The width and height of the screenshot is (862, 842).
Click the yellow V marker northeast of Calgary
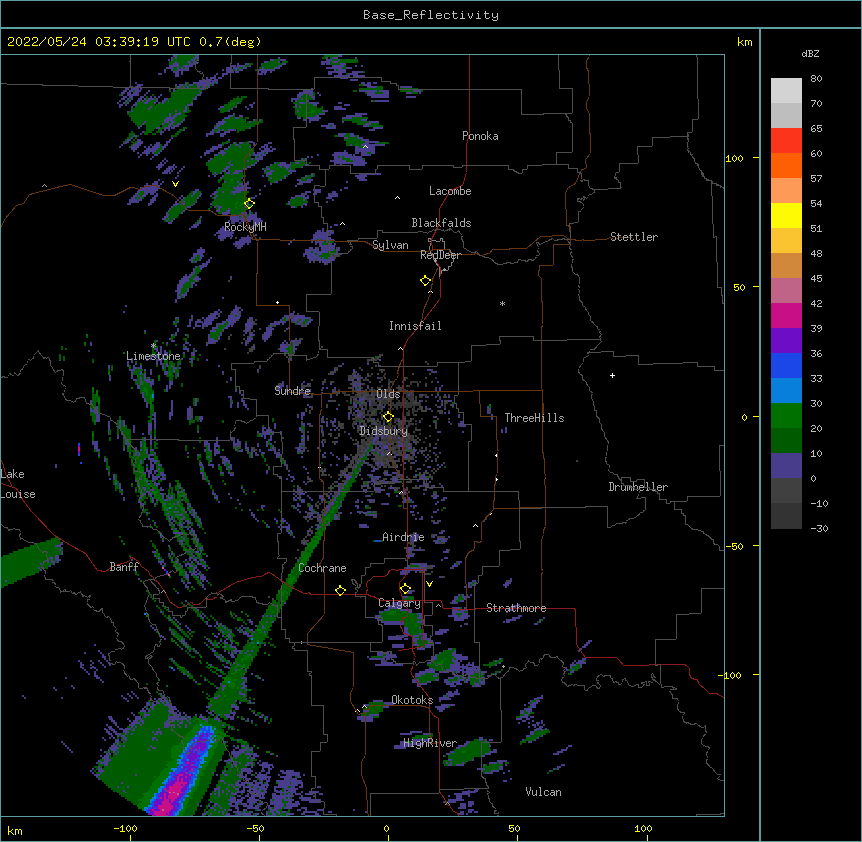coord(429,584)
